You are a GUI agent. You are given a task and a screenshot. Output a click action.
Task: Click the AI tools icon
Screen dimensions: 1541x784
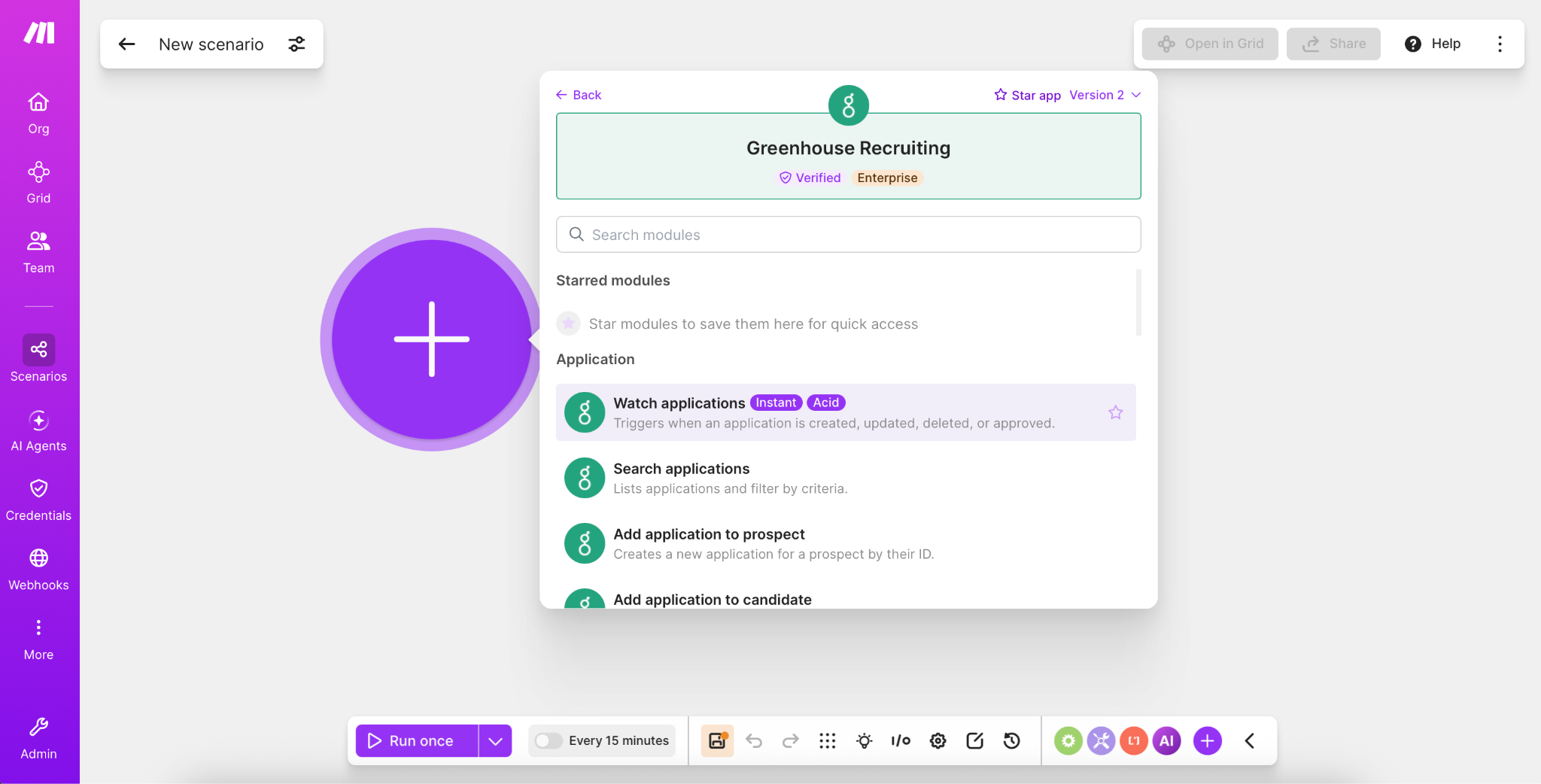coord(1167,741)
